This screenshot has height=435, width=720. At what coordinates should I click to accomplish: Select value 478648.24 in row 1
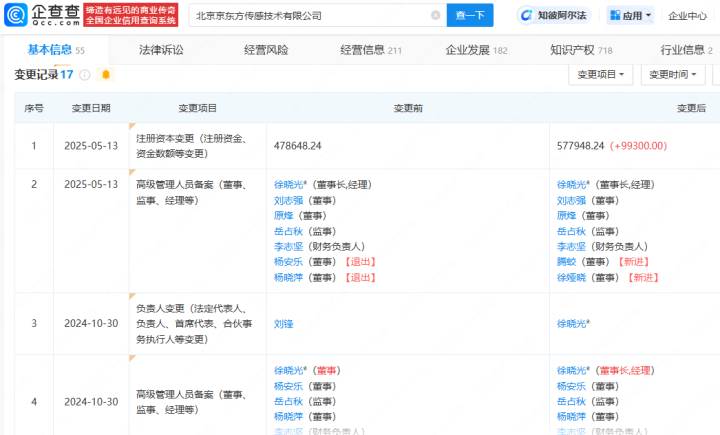[x=298, y=146]
